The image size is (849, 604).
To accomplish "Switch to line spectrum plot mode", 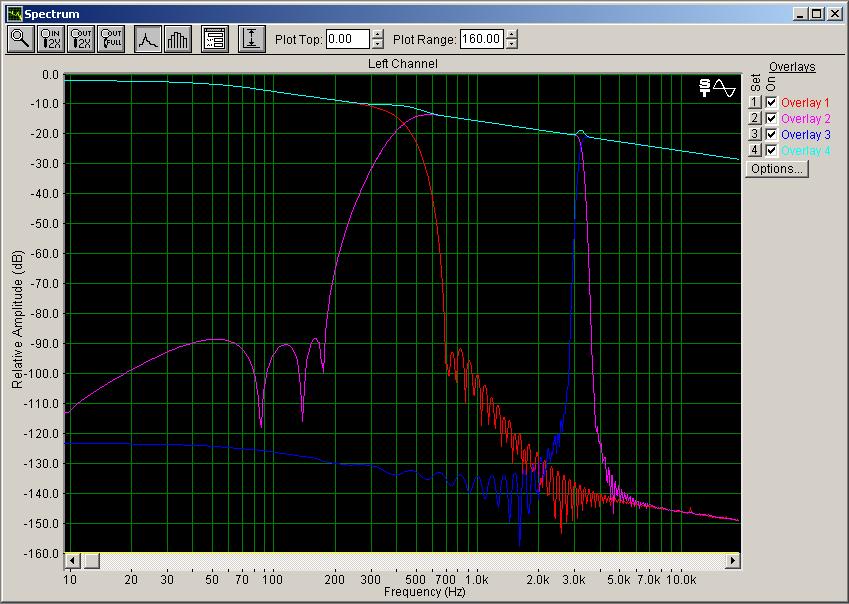I will [148, 39].
